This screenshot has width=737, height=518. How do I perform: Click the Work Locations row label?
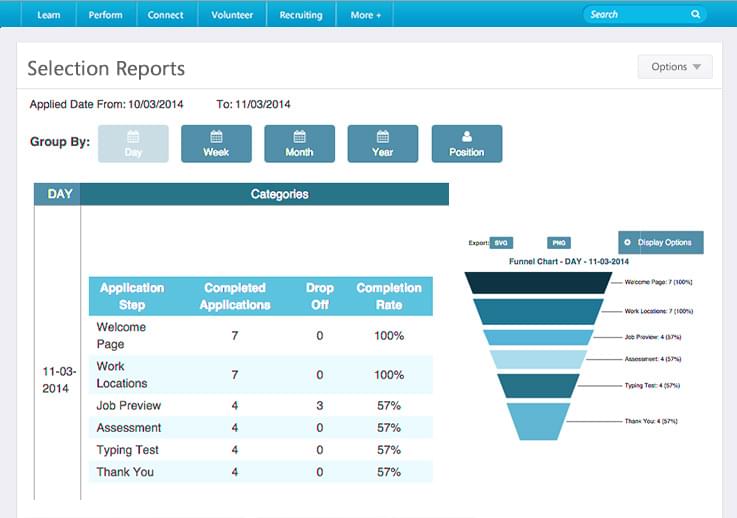point(122,375)
